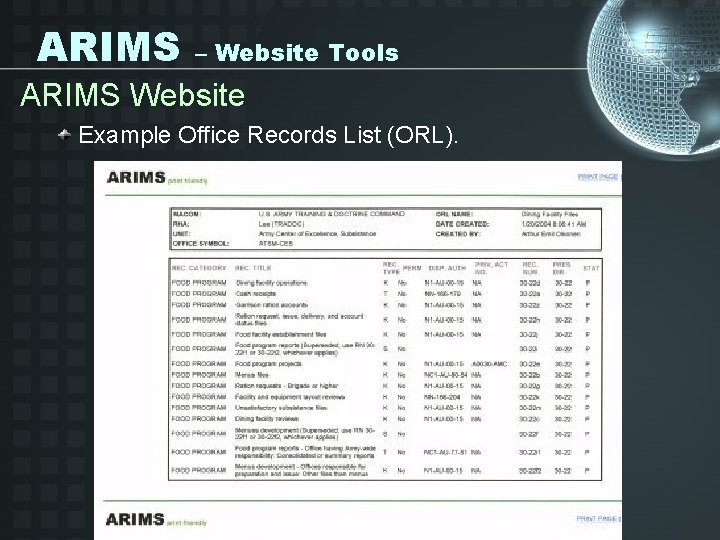This screenshot has width=720, height=540.
Task: Click the bottom PRINT PAGE link
Action: pyautogui.click(x=597, y=519)
